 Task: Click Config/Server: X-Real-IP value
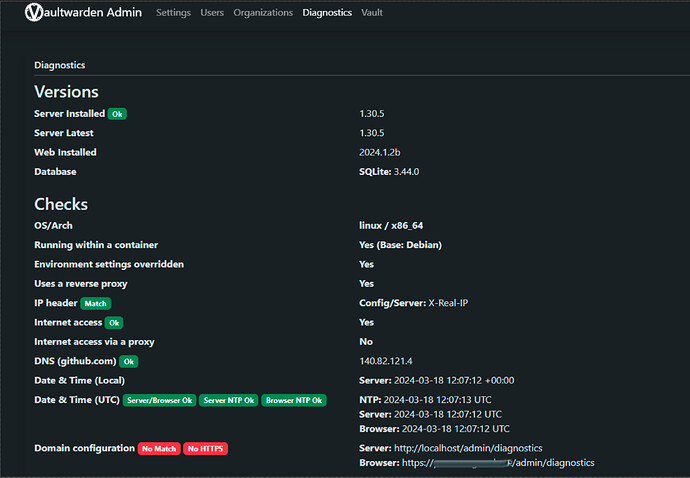414,303
